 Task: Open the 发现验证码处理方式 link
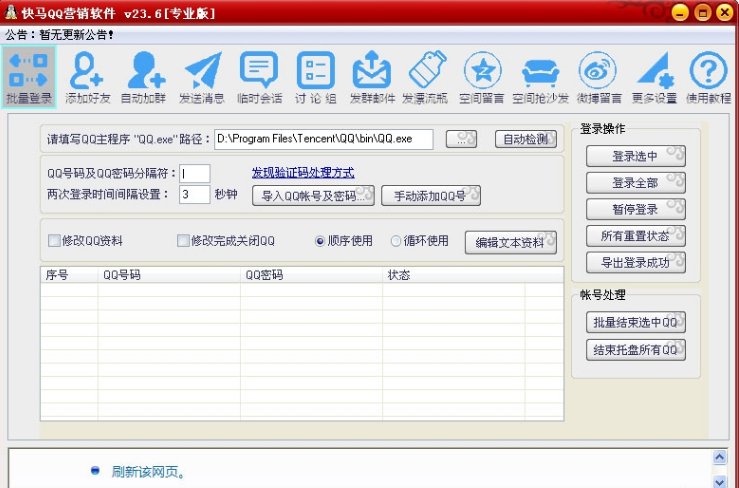click(303, 173)
